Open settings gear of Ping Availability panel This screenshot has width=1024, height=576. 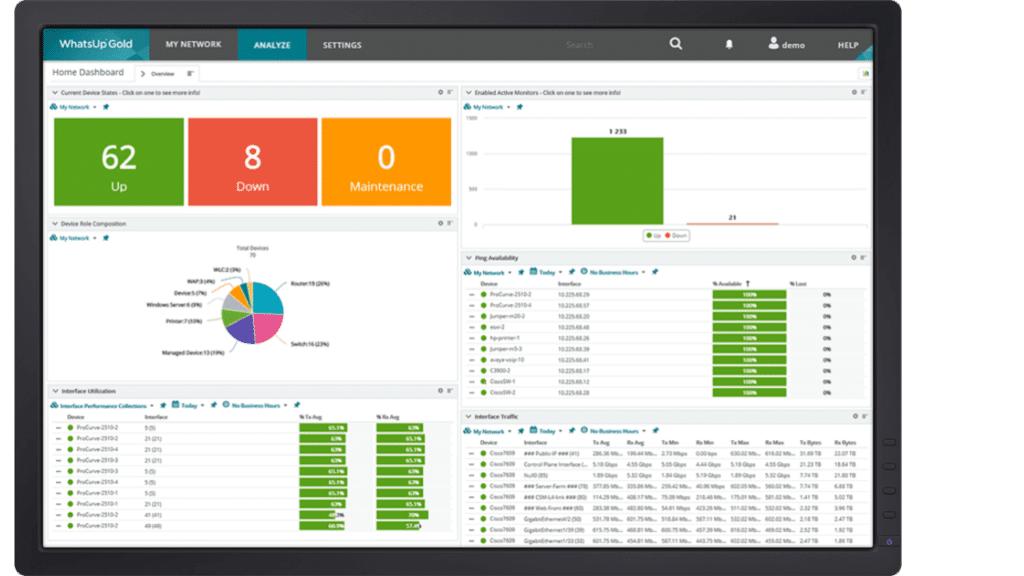pyautogui.click(x=854, y=257)
